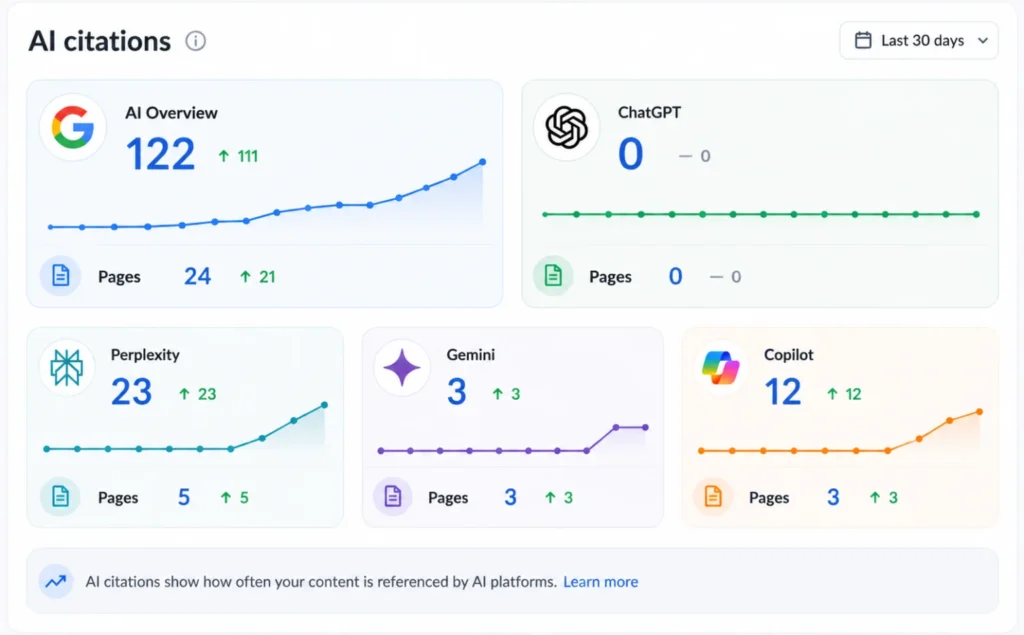Image resolution: width=1024 pixels, height=635 pixels.
Task: Select last data point on AI Overview chart
Action: click(483, 162)
